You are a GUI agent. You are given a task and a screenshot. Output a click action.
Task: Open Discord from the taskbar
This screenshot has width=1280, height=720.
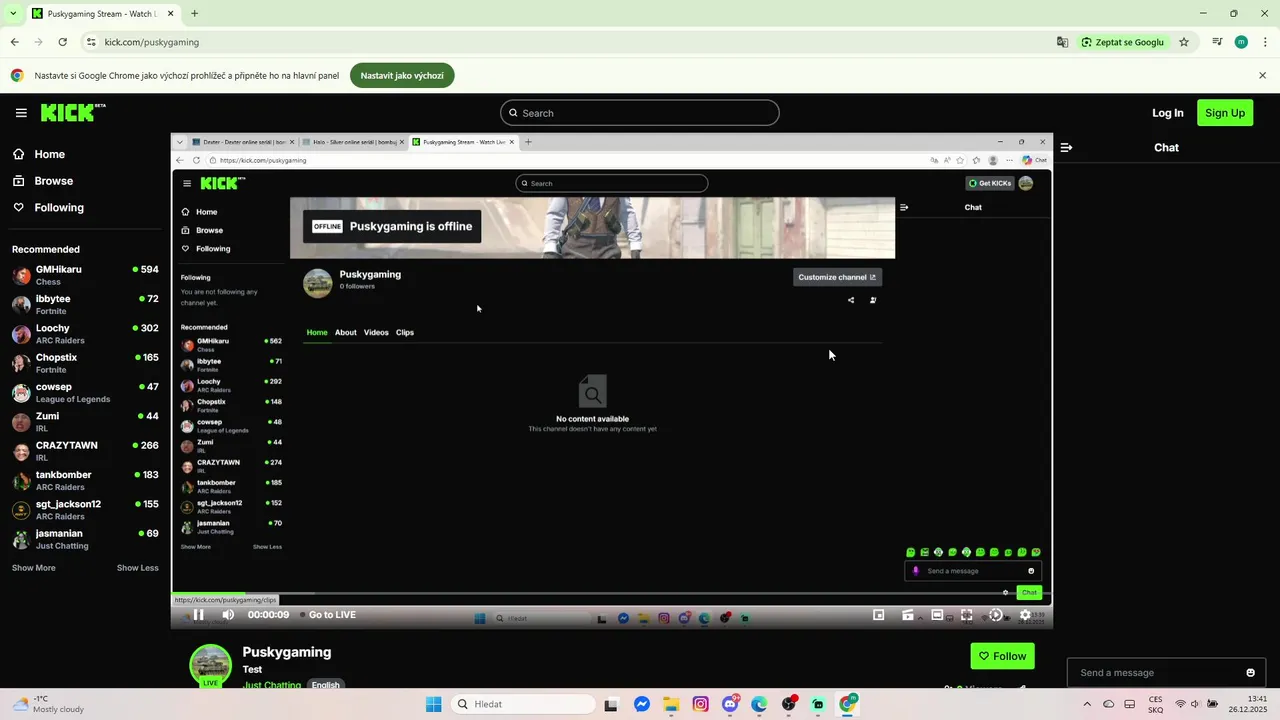coord(730,704)
